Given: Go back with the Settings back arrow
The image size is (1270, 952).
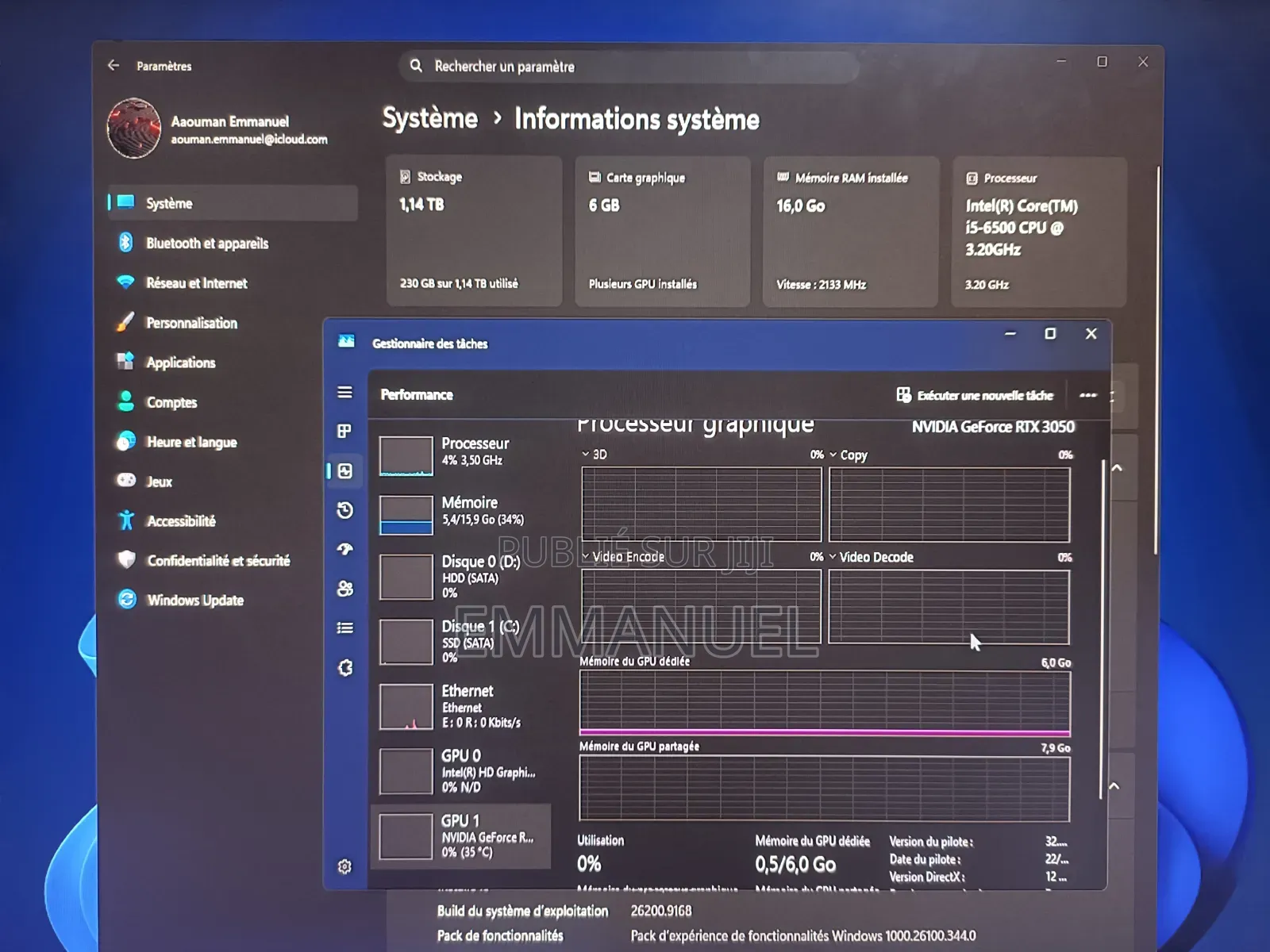Looking at the screenshot, I should (114, 66).
